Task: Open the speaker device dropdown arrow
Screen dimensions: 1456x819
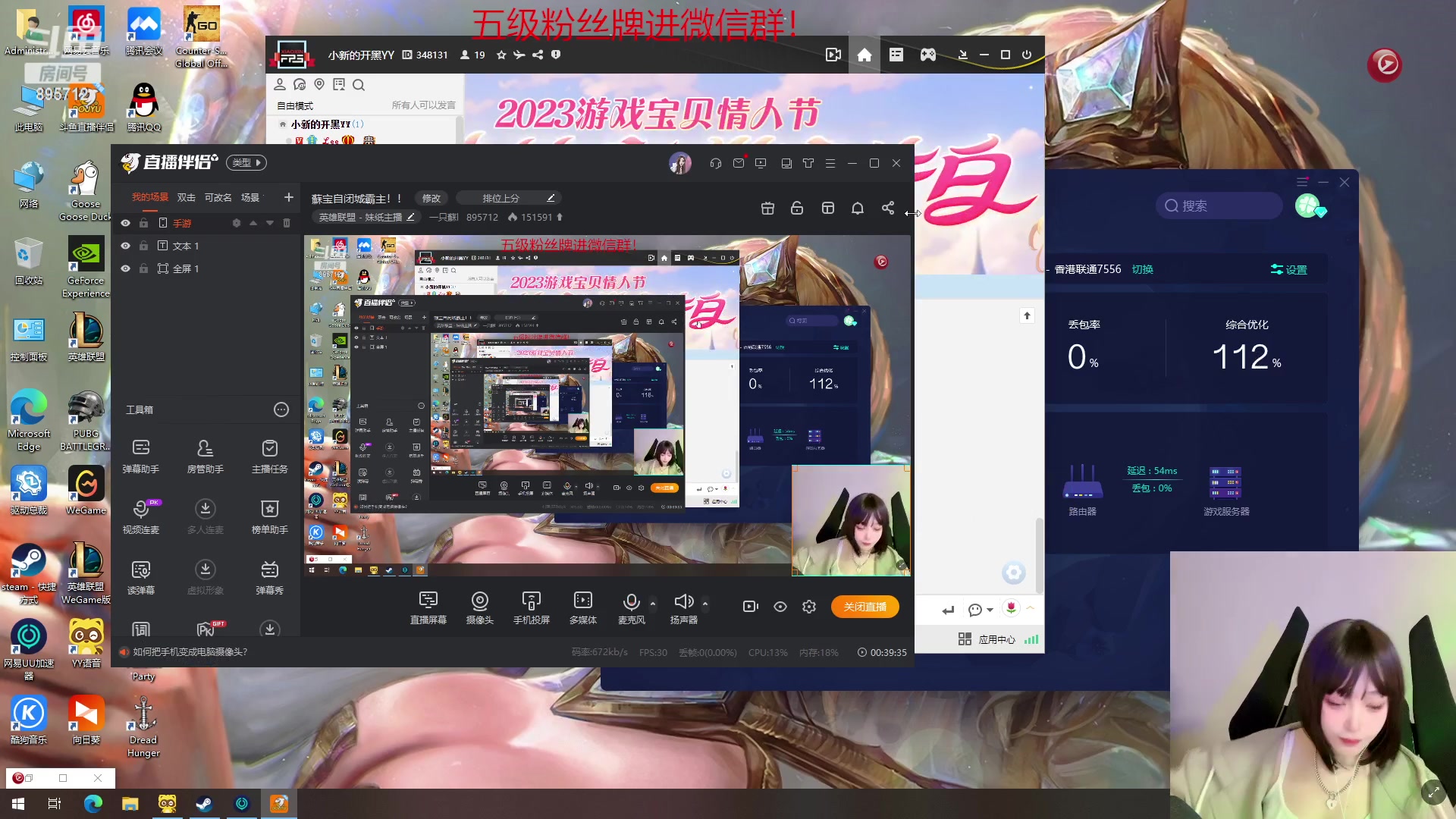Action: [x=704, y=603]
